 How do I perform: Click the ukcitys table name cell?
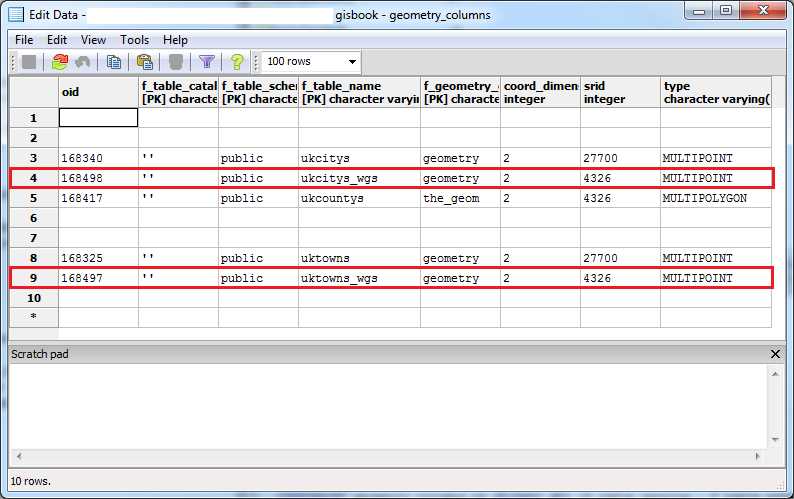tap(359, 158)
